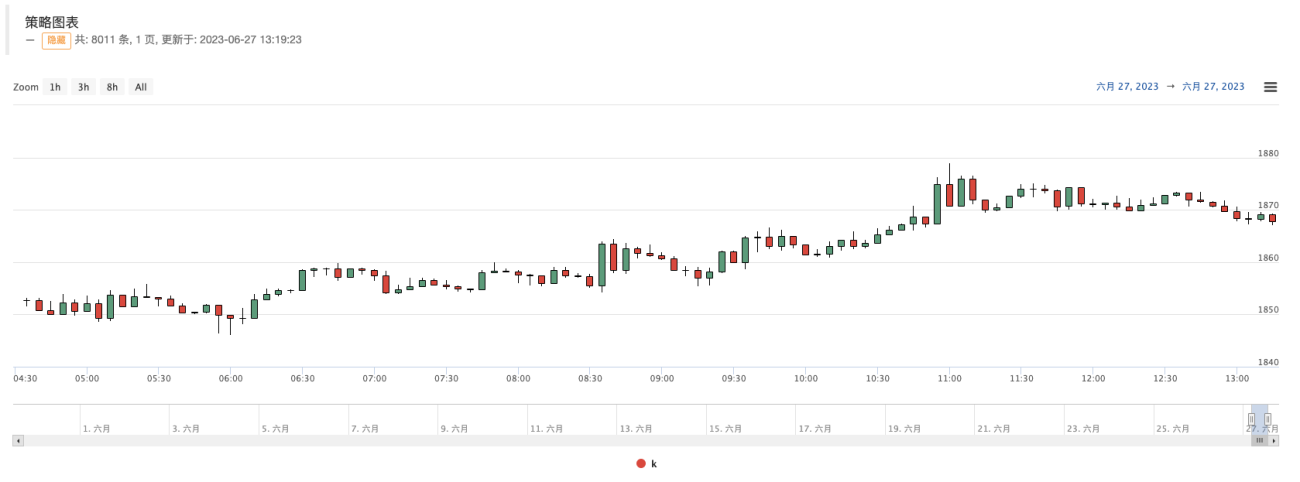
Task: Set zoom range to 1h
Action: [x=55, y=87]
